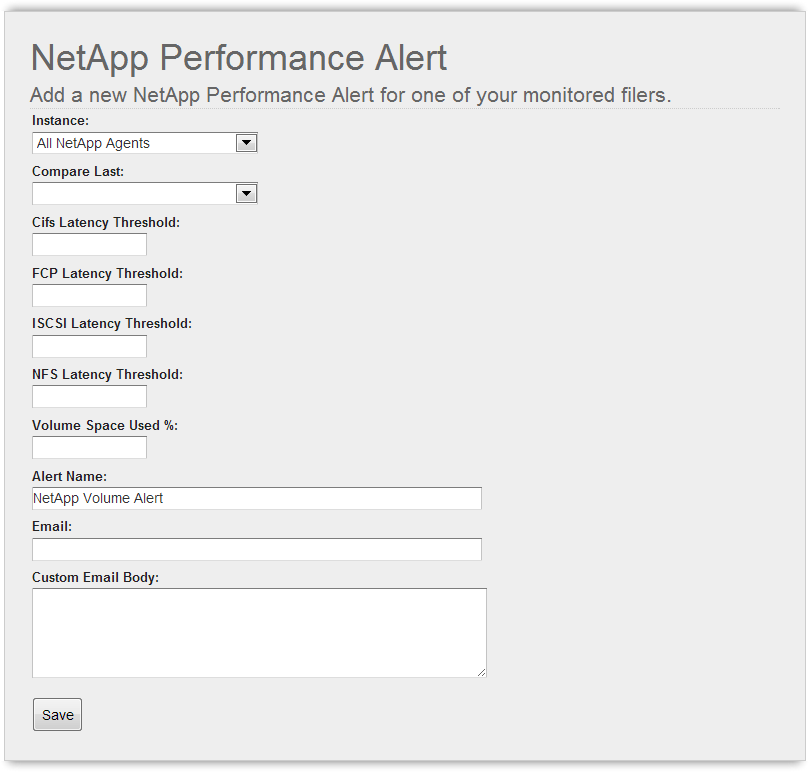The height and width of the screenshot is (772, 809).
Task: Click the Email address input field
Action: click(257, 549)
